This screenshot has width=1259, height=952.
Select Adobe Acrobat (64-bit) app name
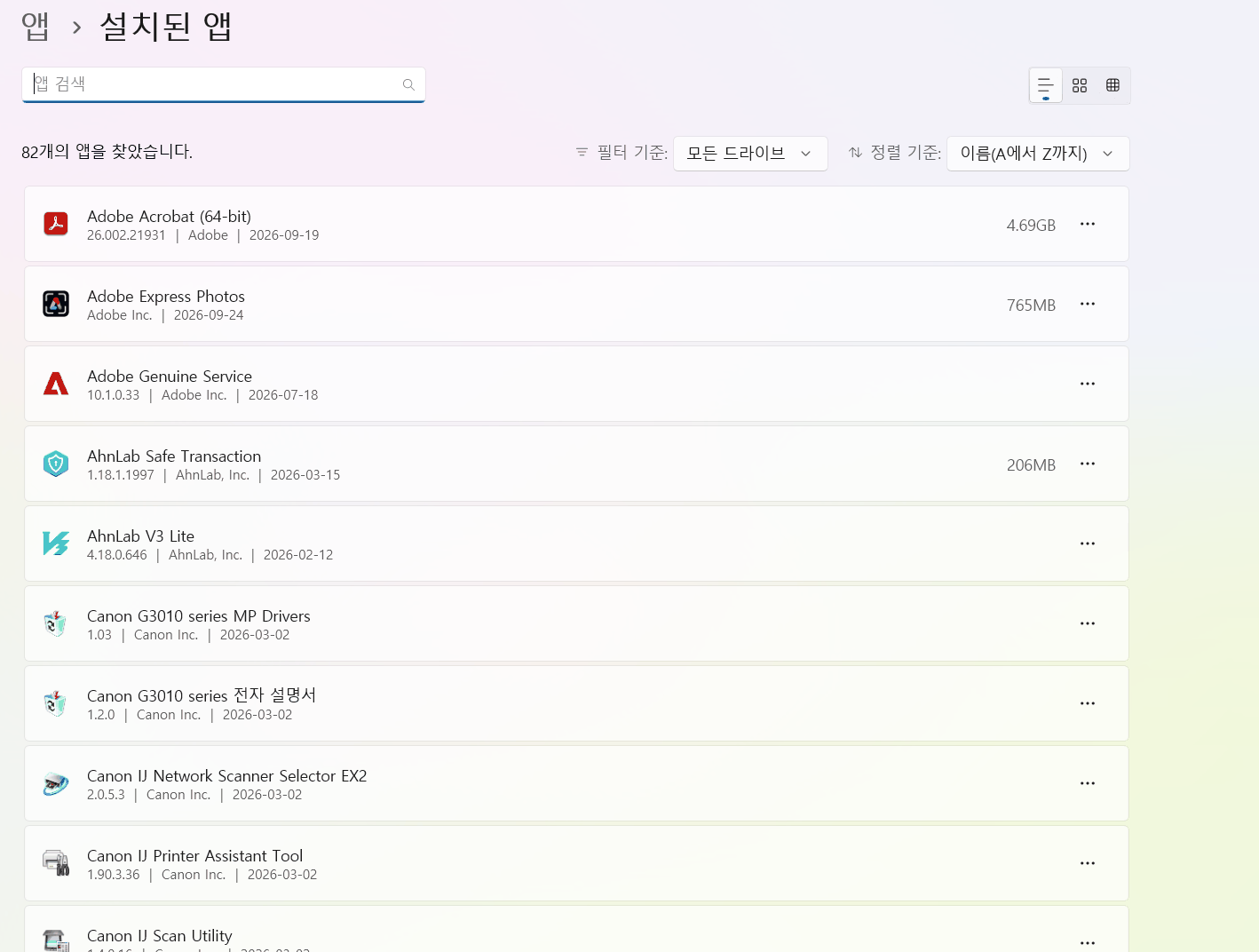169,216
